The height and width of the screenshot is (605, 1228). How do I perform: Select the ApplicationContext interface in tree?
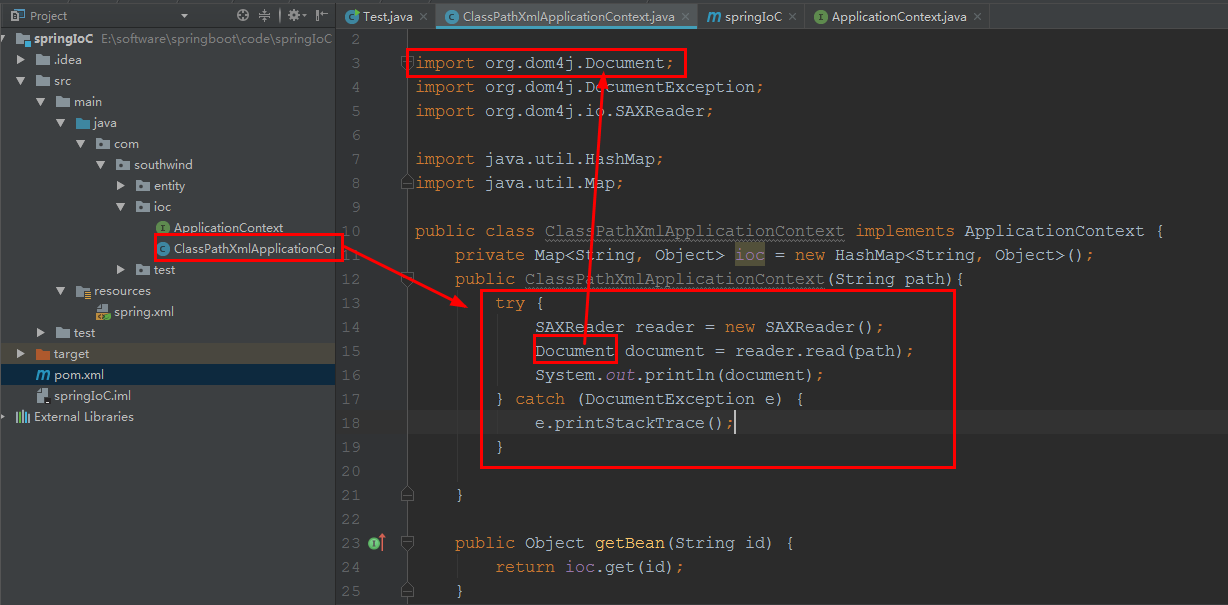tap(228, 228)
